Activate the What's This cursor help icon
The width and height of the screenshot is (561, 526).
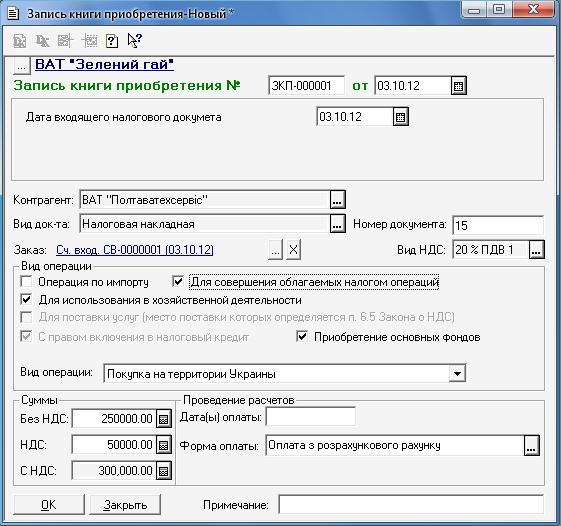click(135, 40)
